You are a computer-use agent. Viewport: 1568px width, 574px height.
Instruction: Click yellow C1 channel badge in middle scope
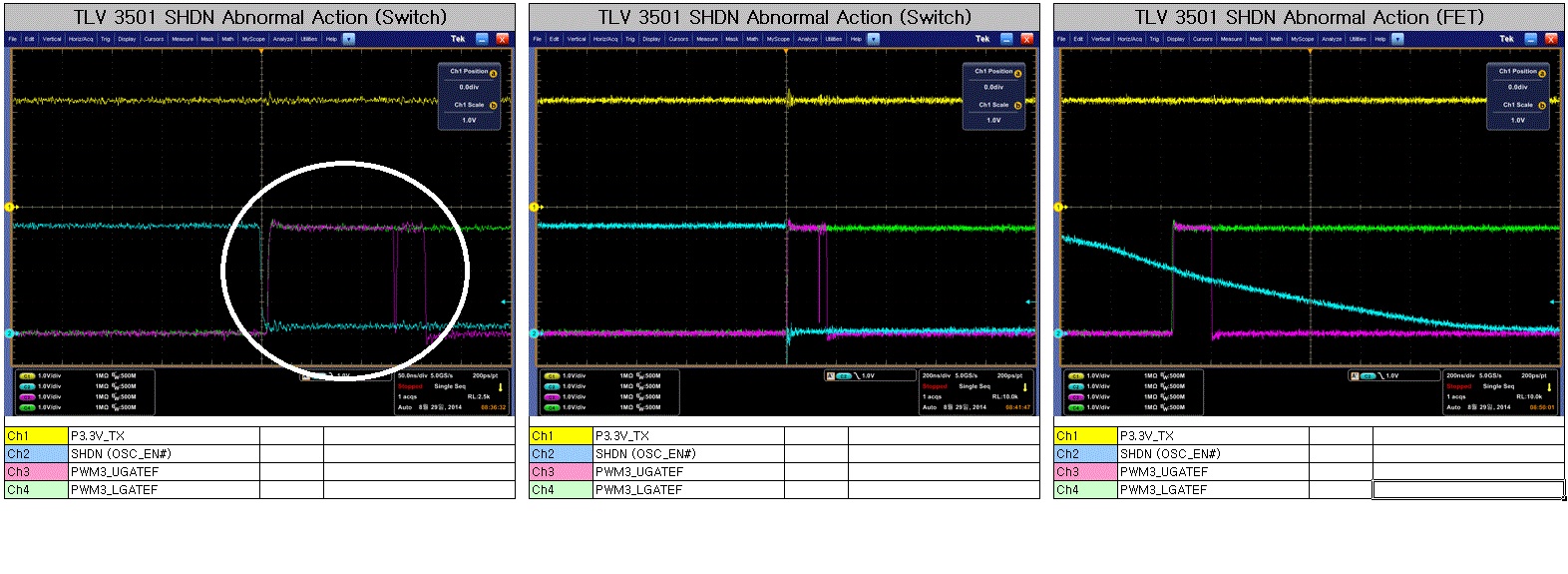pos(551,376)
